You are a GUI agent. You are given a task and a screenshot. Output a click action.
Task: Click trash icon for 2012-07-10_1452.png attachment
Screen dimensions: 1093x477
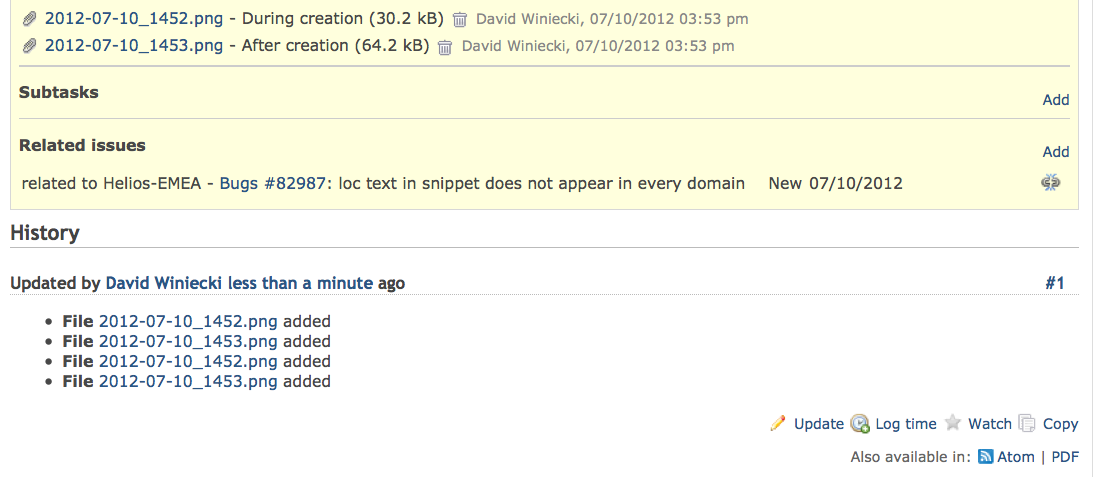click(x=459, y=20)
